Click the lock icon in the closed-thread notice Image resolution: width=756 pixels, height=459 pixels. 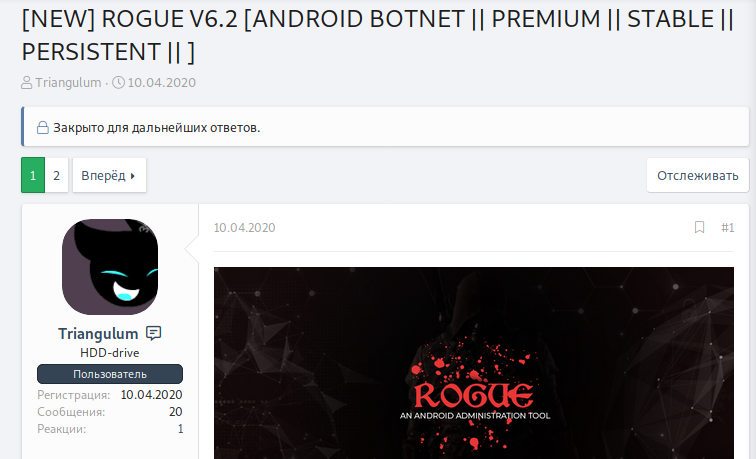pyautogui.click(x=43, y=128)
